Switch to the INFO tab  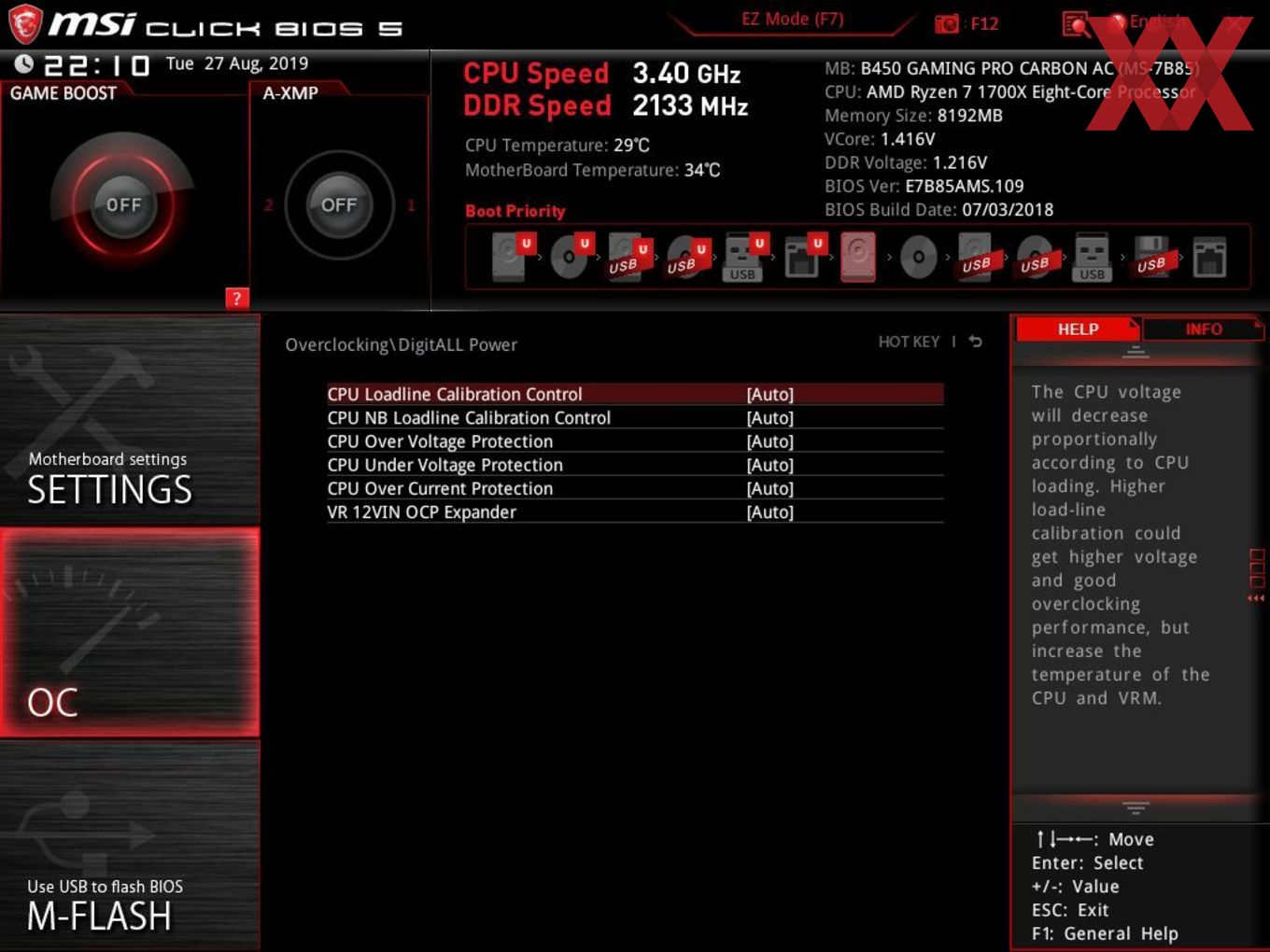click(1203, 329)
